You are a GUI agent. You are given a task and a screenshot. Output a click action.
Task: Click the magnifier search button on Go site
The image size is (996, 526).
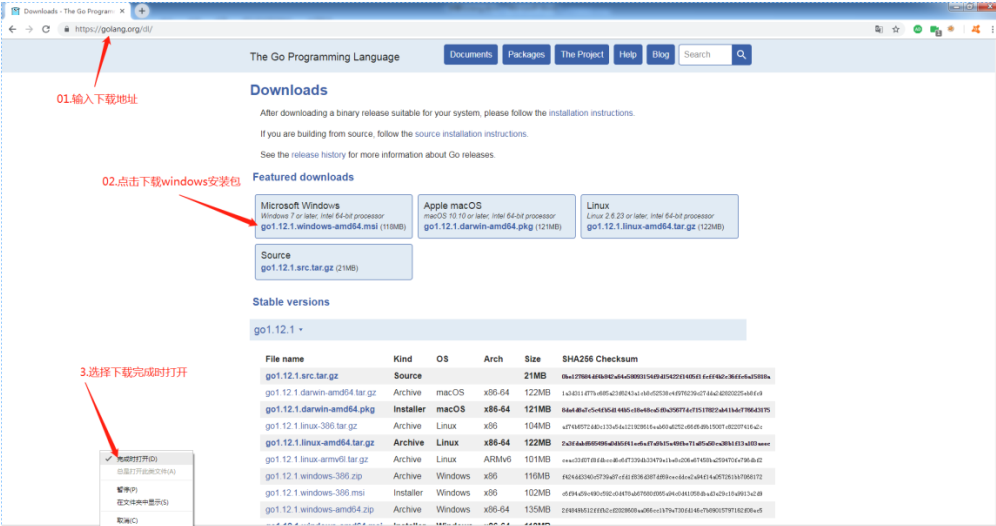[741, 55]
